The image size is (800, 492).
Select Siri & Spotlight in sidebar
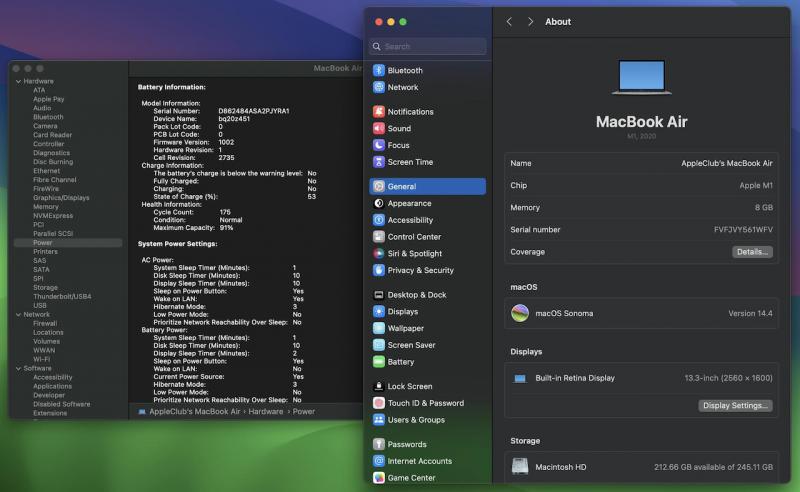point(414,254)
